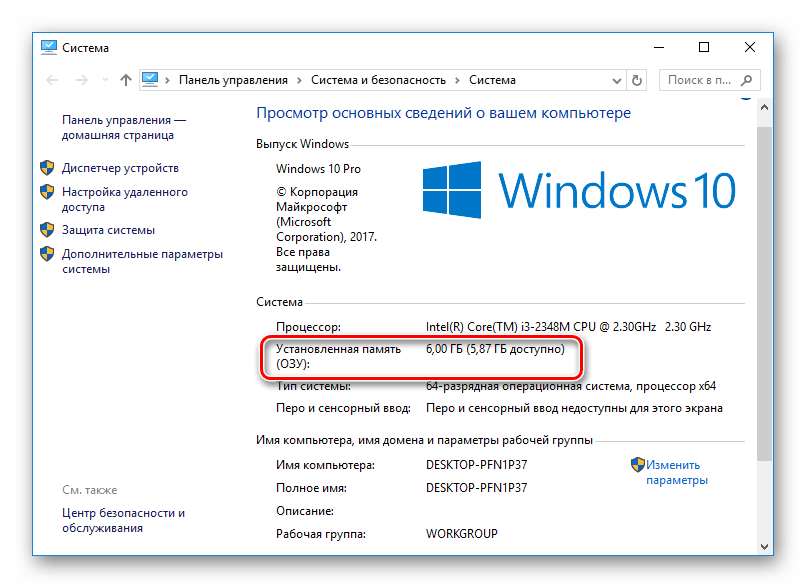Click the computer icon in the address bar
806x588 pixels.
pos(151,80)
